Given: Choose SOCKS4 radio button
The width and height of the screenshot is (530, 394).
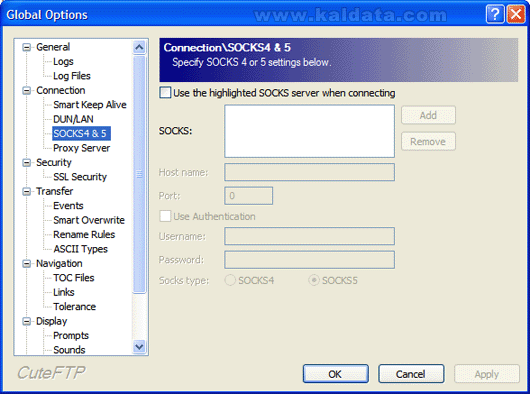Looking at the screenshot, I should click(230, 280).
